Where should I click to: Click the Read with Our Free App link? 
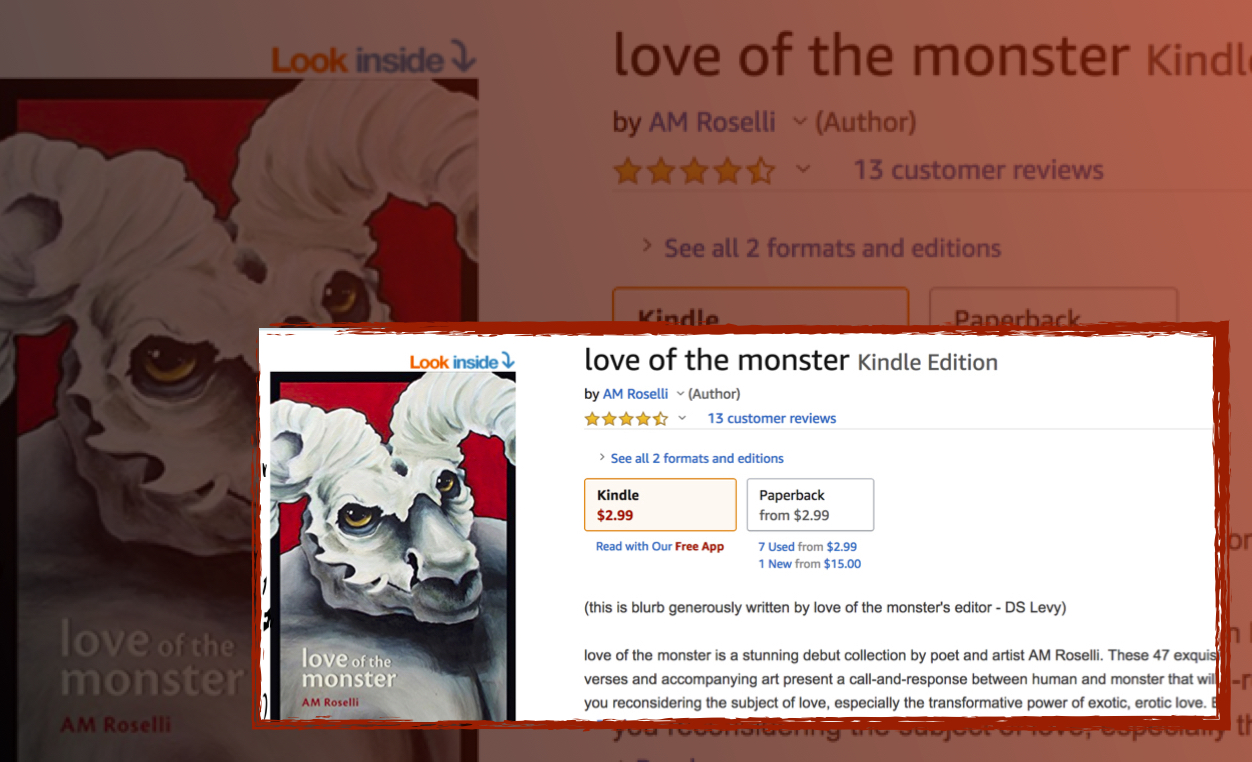[x=660, y=547]
